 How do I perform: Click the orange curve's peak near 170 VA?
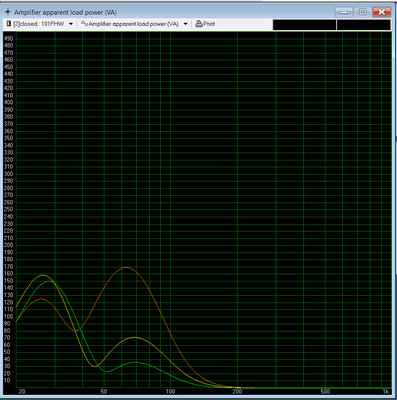(126, 267)
